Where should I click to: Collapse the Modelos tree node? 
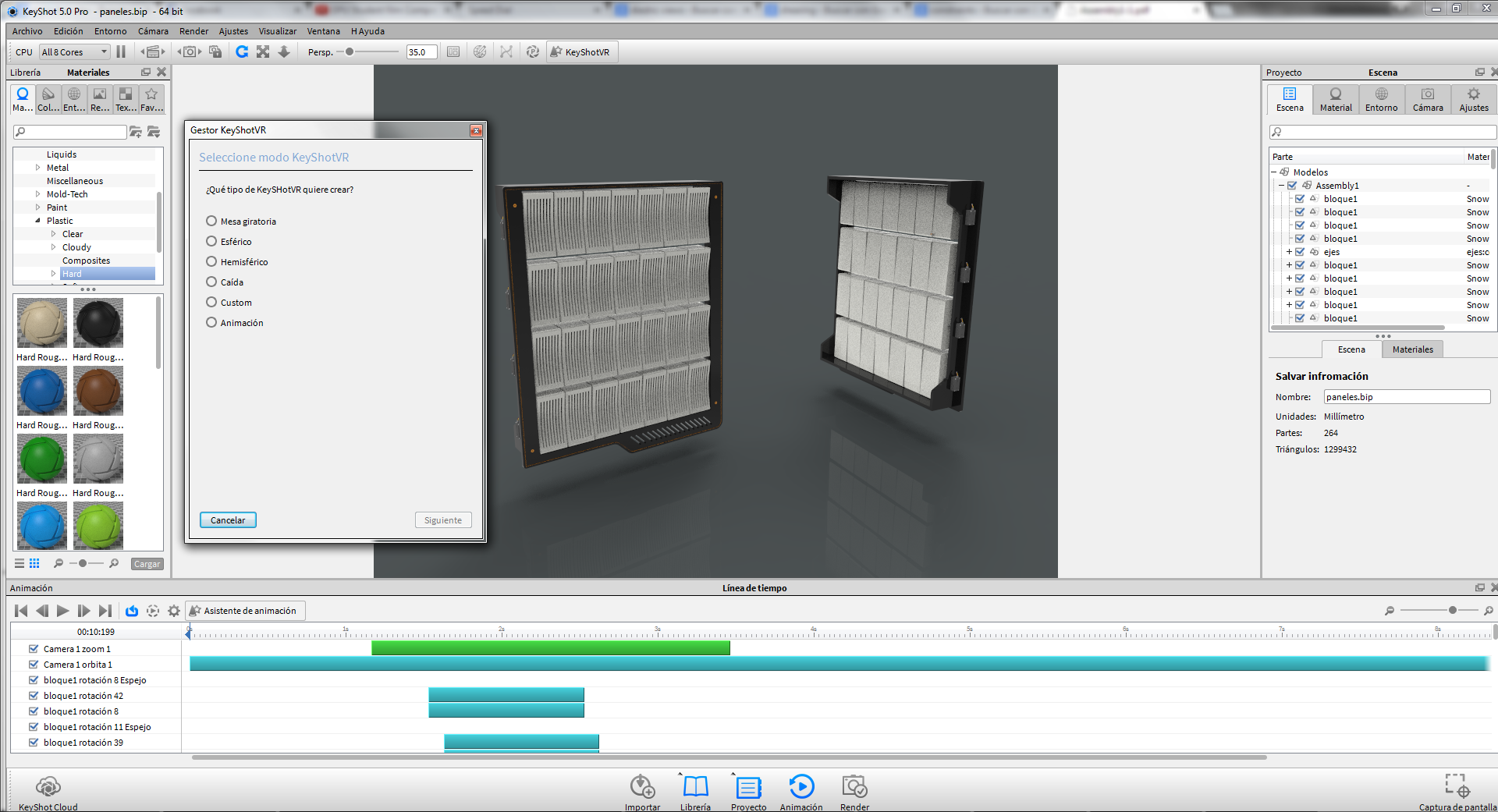[x=1274, y=172]
